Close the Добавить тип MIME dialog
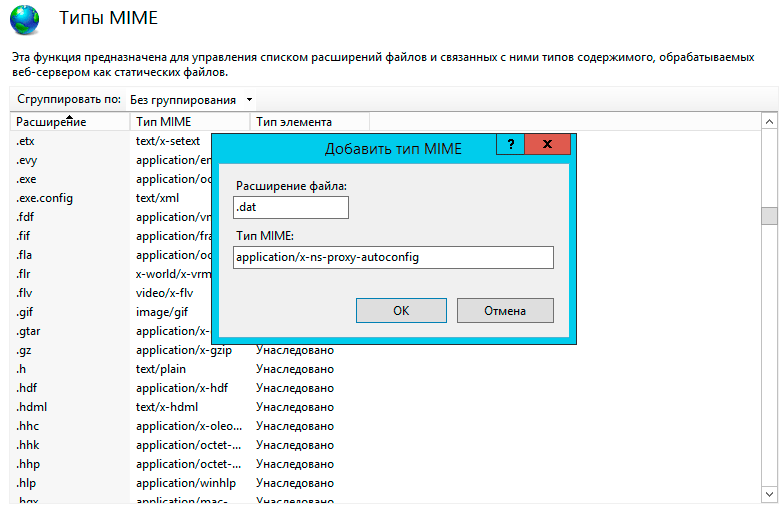782x507 pixels. (547, 145)
